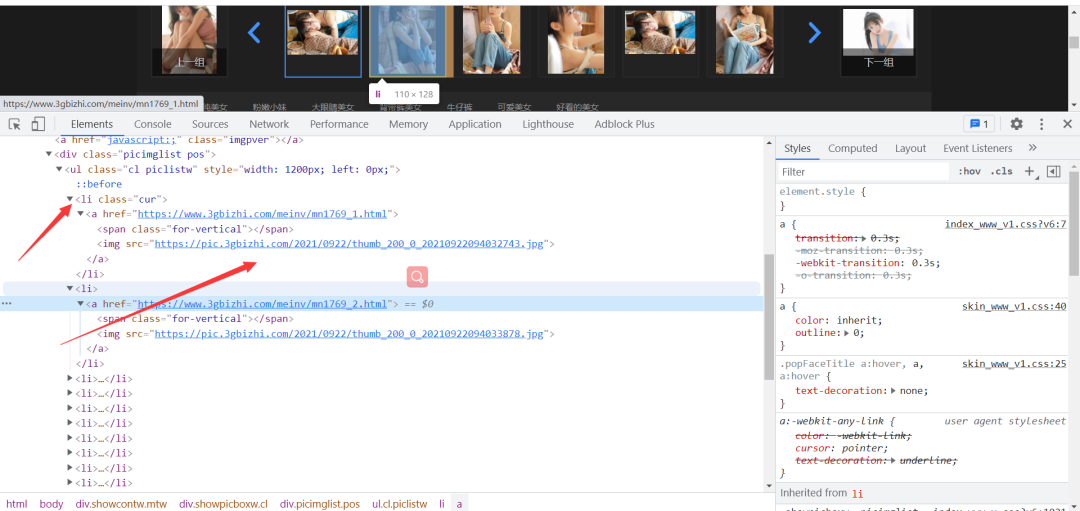Select the Computed sub-tab
Viewport: 1080px width, 511px height.
pos(853,148)
